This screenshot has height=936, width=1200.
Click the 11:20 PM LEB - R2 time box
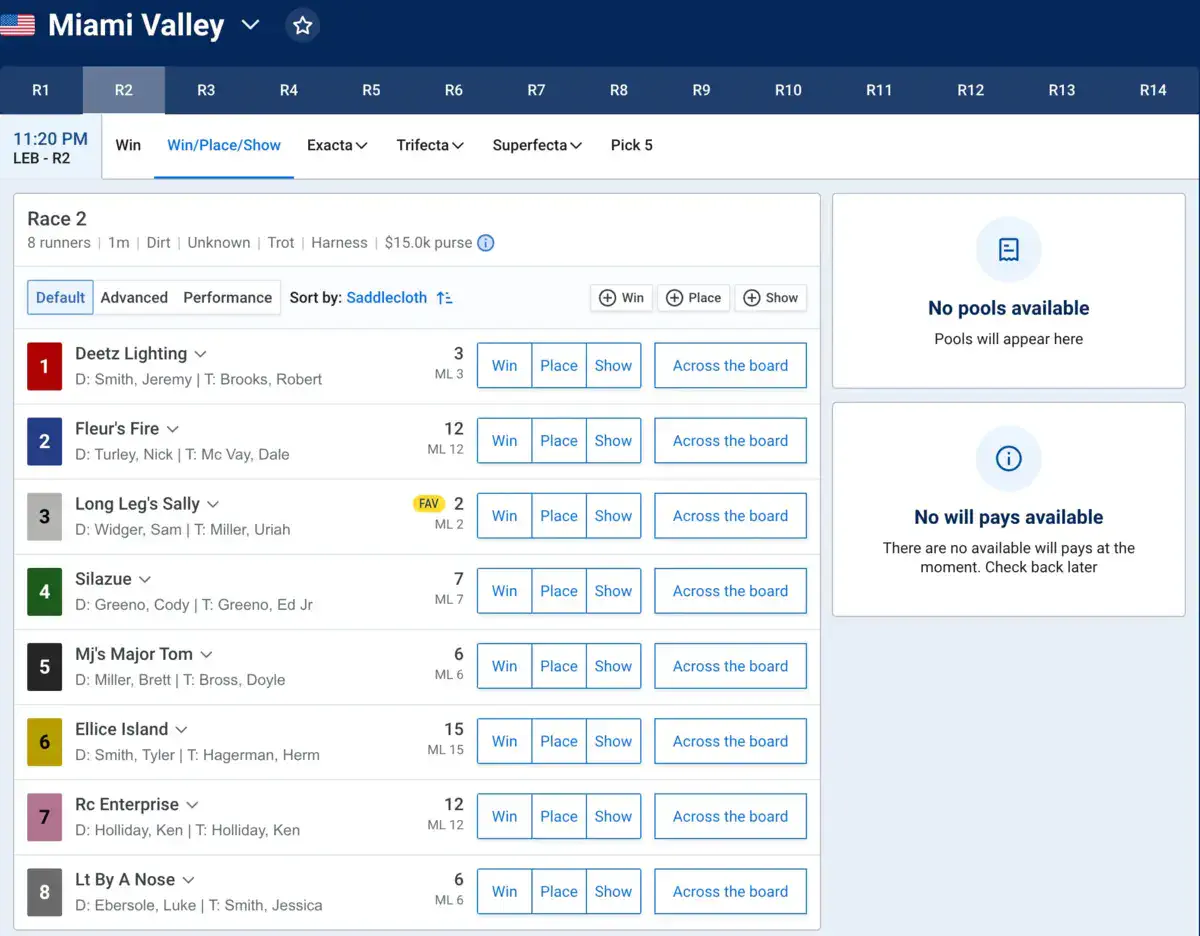click(51, 147)
